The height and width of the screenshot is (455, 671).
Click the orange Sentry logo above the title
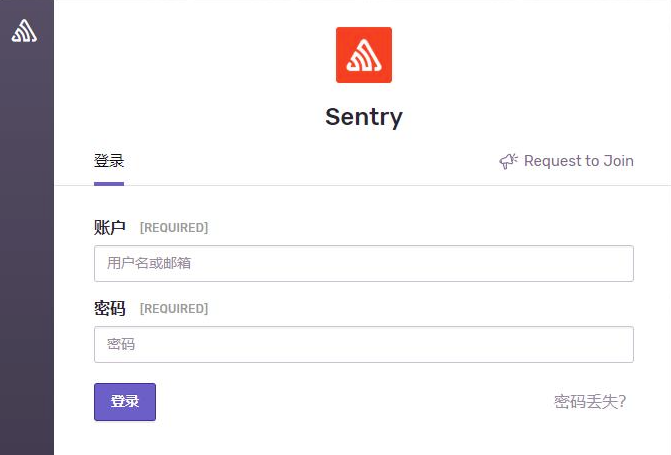pos(364,55)
